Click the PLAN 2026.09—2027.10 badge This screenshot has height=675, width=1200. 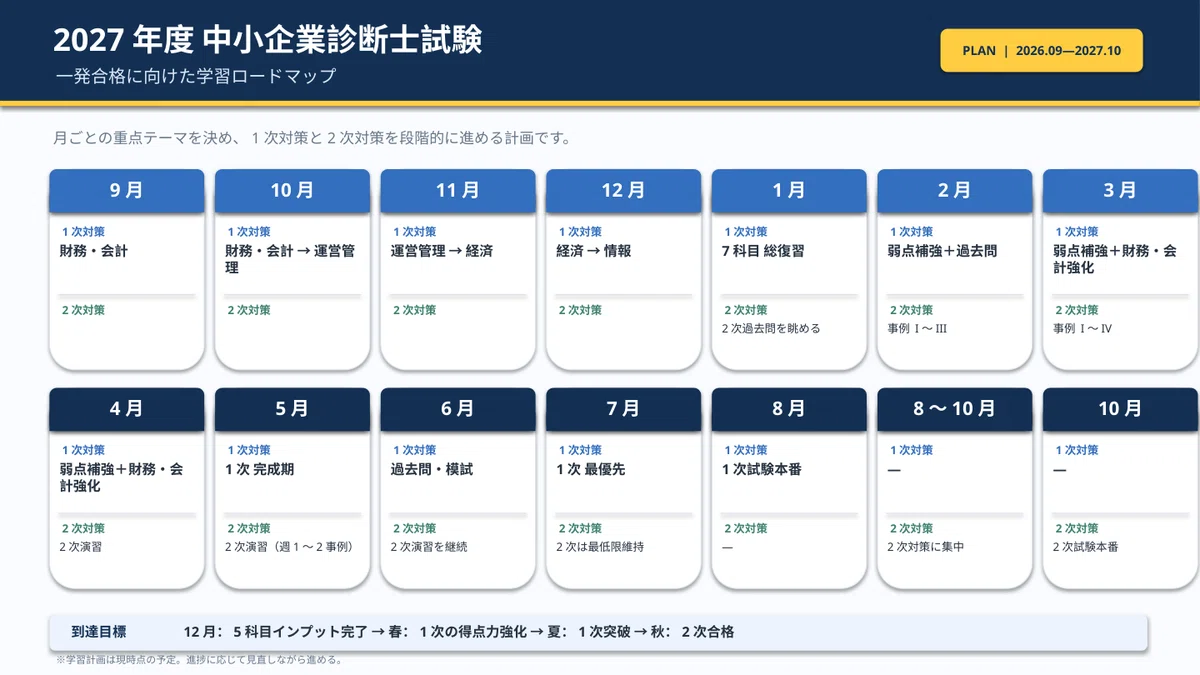click(x=1041, y=51)
